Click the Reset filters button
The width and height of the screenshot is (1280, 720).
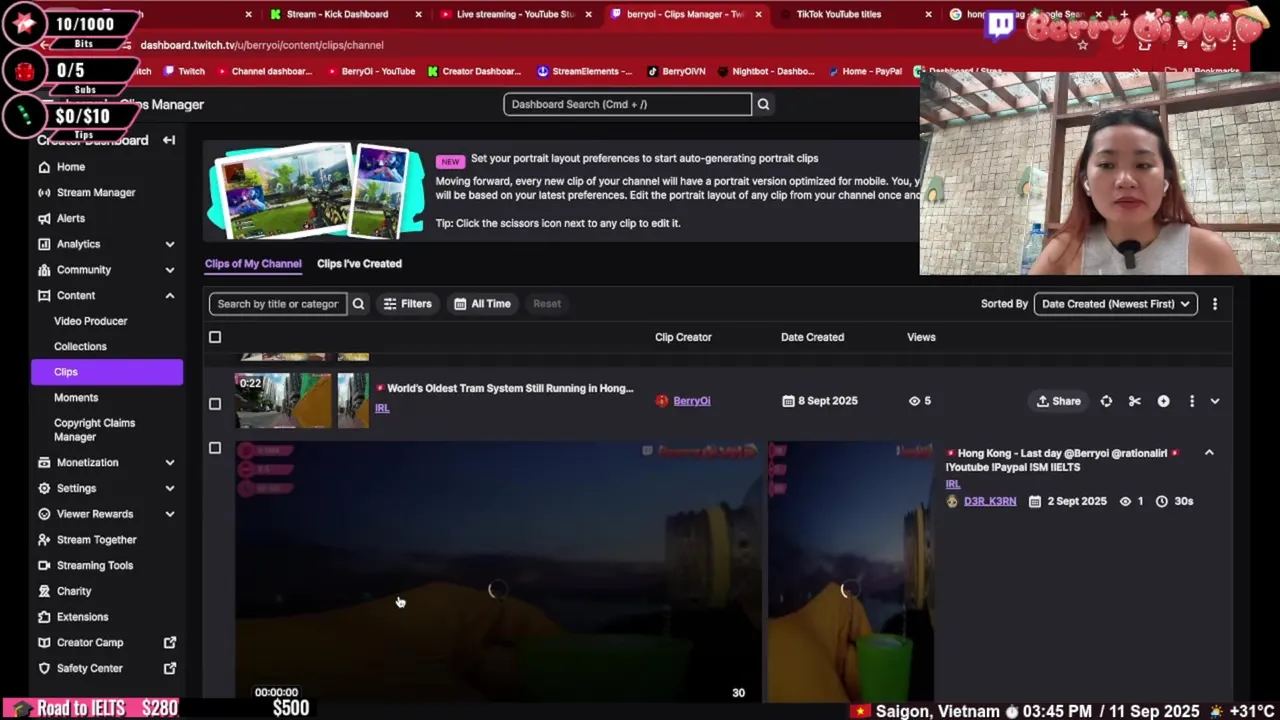tap(547, 304)
